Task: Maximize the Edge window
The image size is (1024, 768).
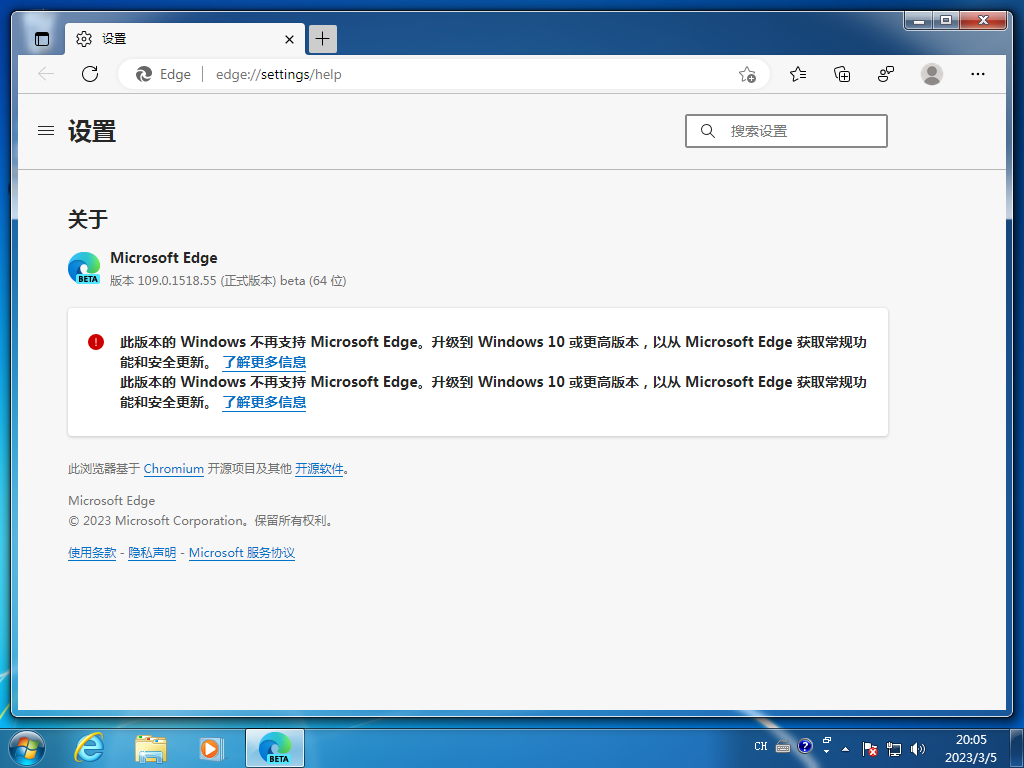Action: point(946,21)
